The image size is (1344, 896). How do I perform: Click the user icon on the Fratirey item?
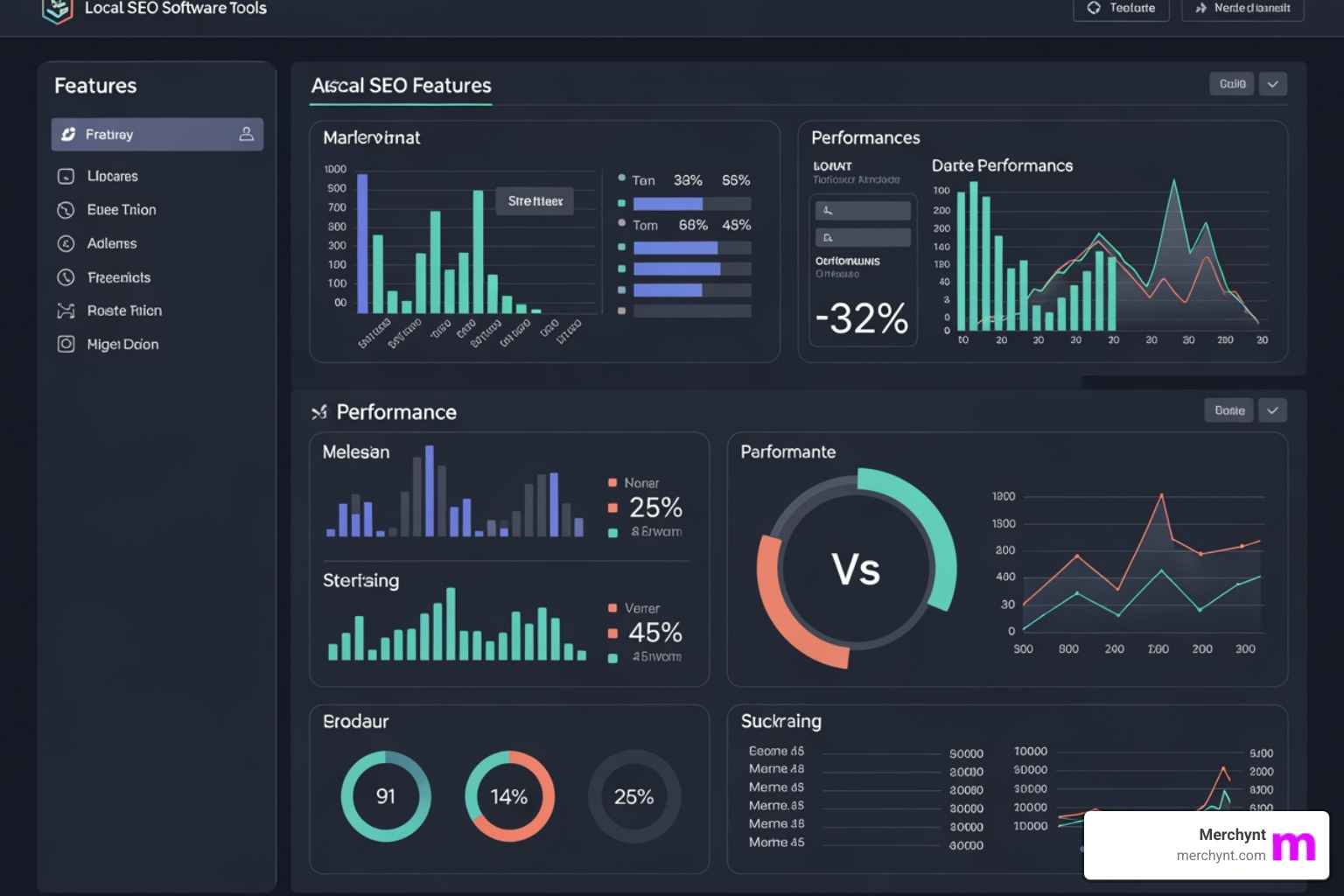tap(245, 134)
